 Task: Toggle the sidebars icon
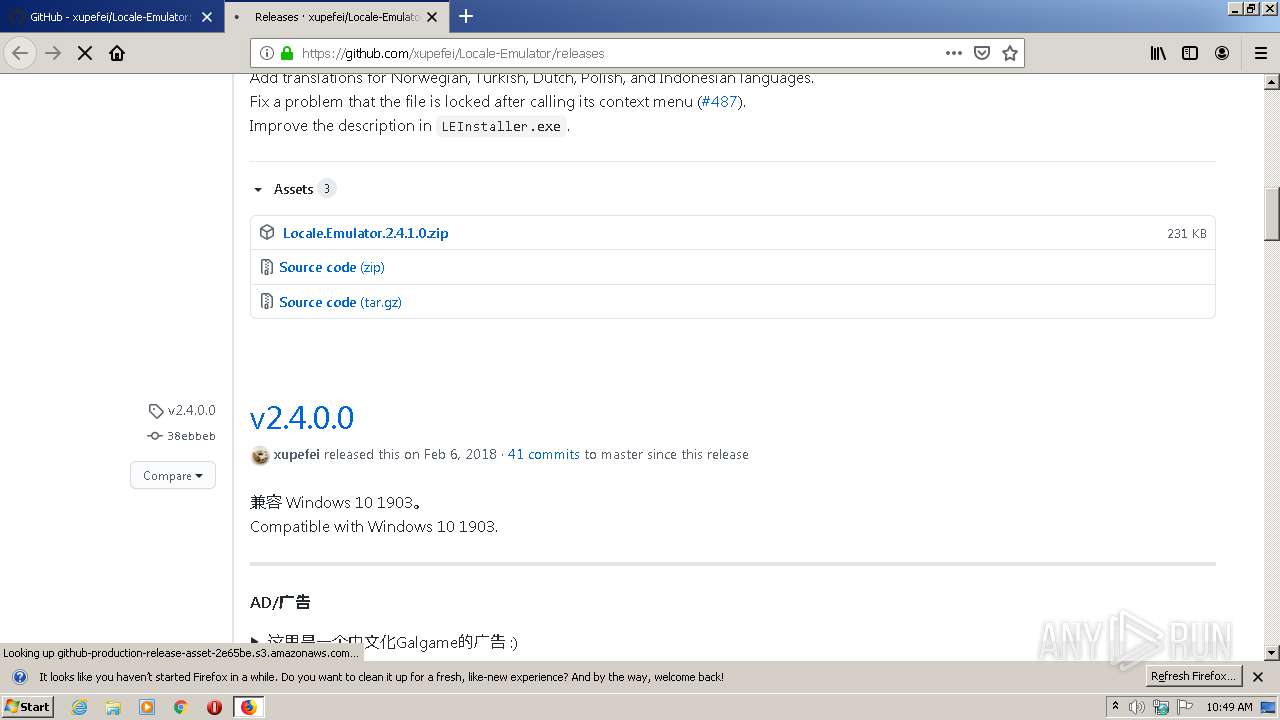coord(1190,53)
